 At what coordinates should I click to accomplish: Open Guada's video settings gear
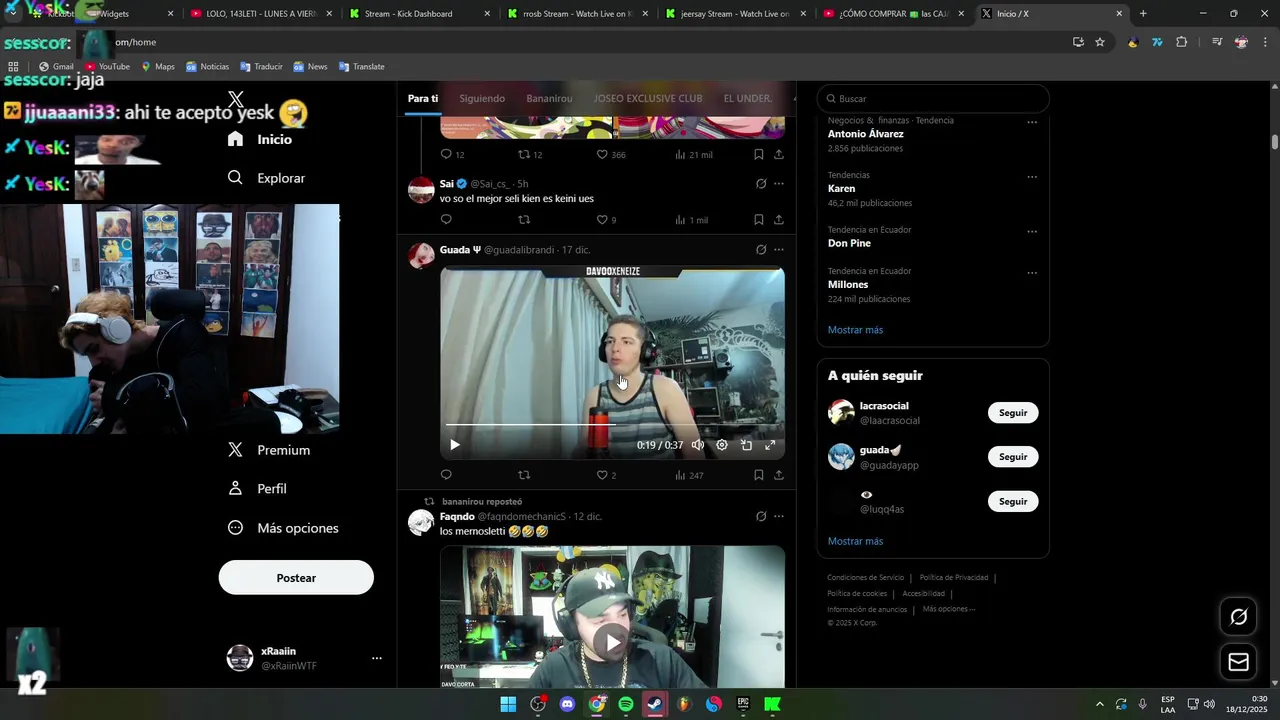click(x=722, y=445)
